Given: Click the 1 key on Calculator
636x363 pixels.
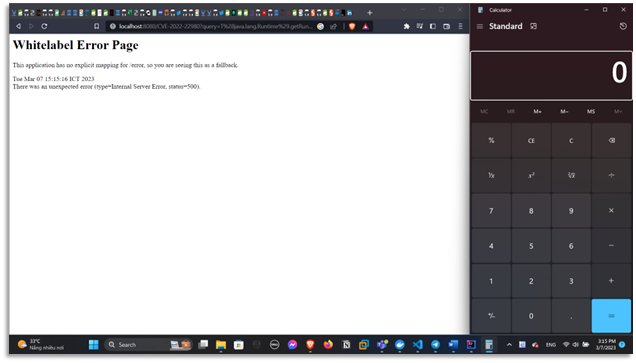Looking at the screenshot, I should pos(491,281).
